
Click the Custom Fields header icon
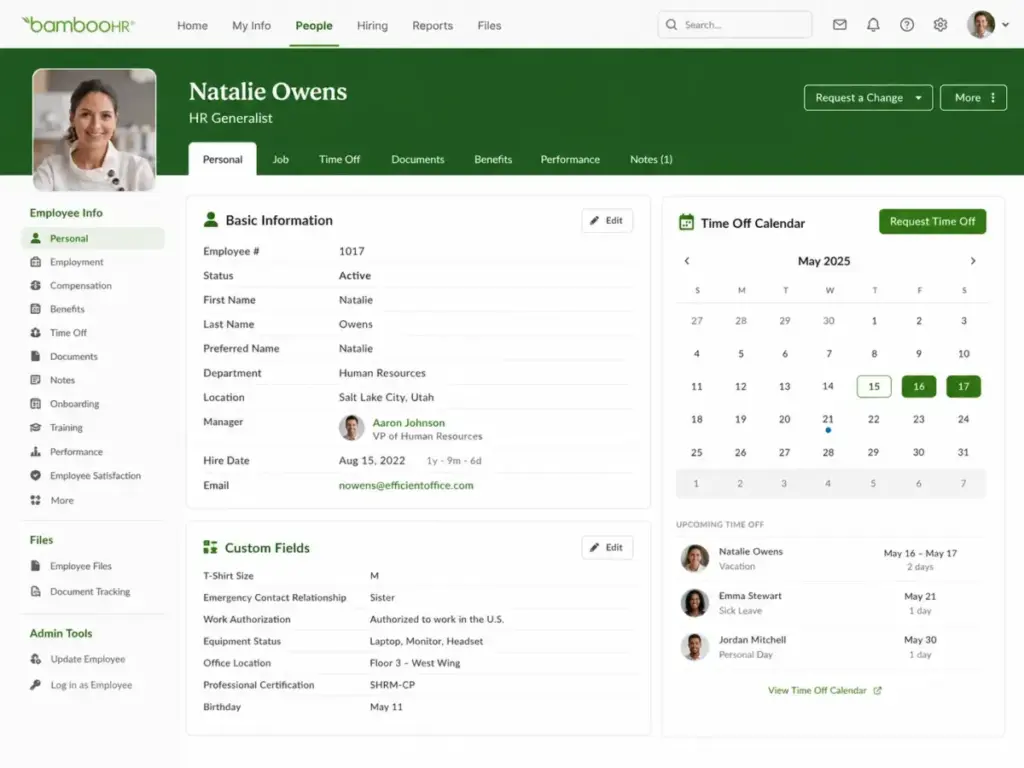(210, 547)
